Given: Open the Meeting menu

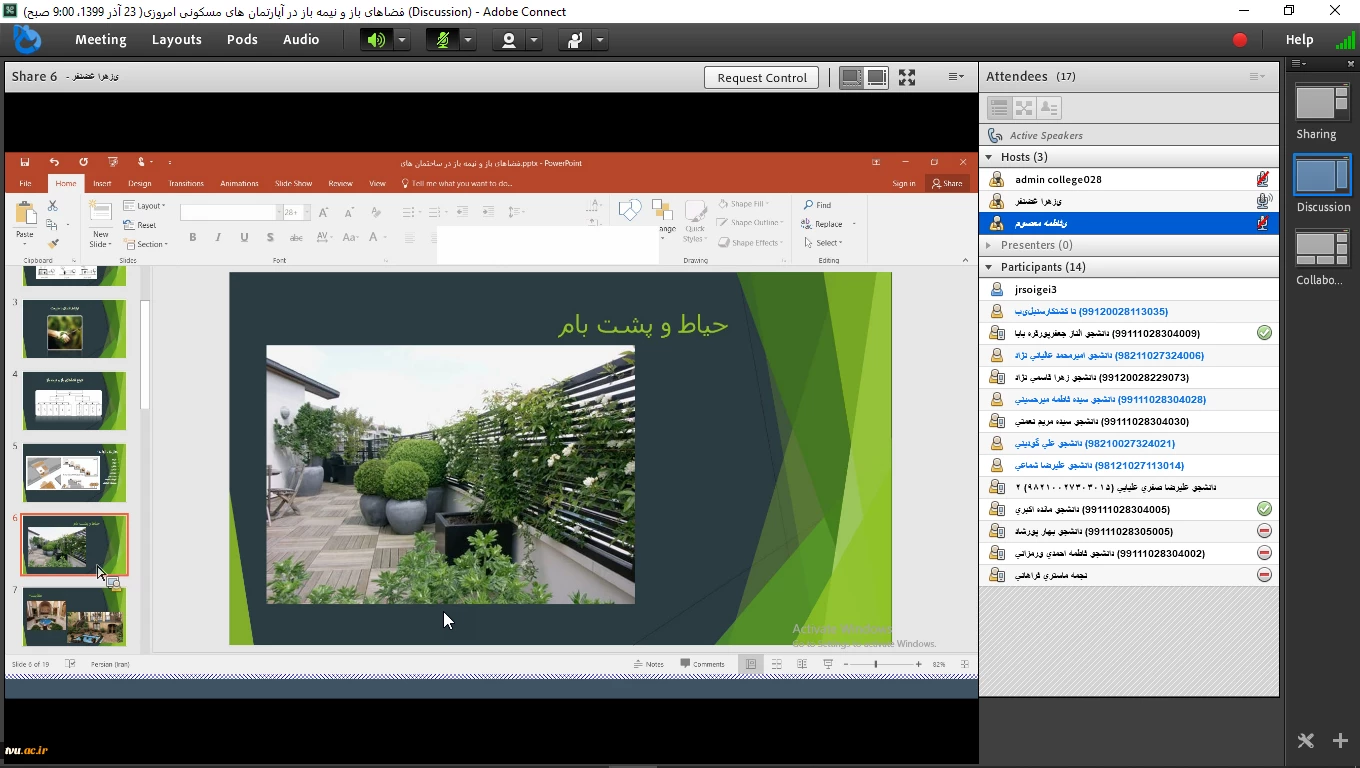Looking at the screenshot, I should point(100,40).
